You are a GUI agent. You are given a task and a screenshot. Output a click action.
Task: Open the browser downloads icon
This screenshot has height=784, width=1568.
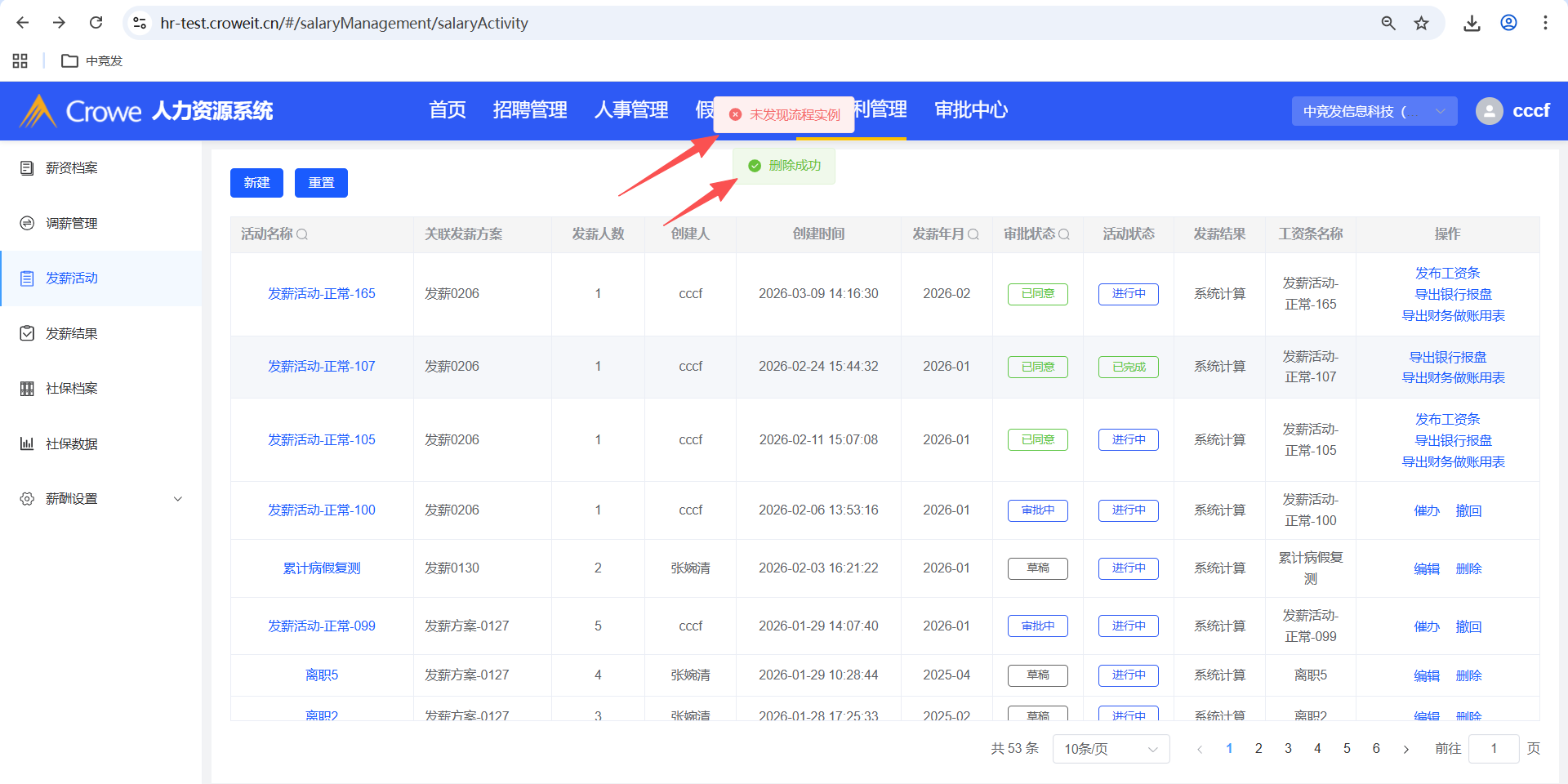[1472, 23]
